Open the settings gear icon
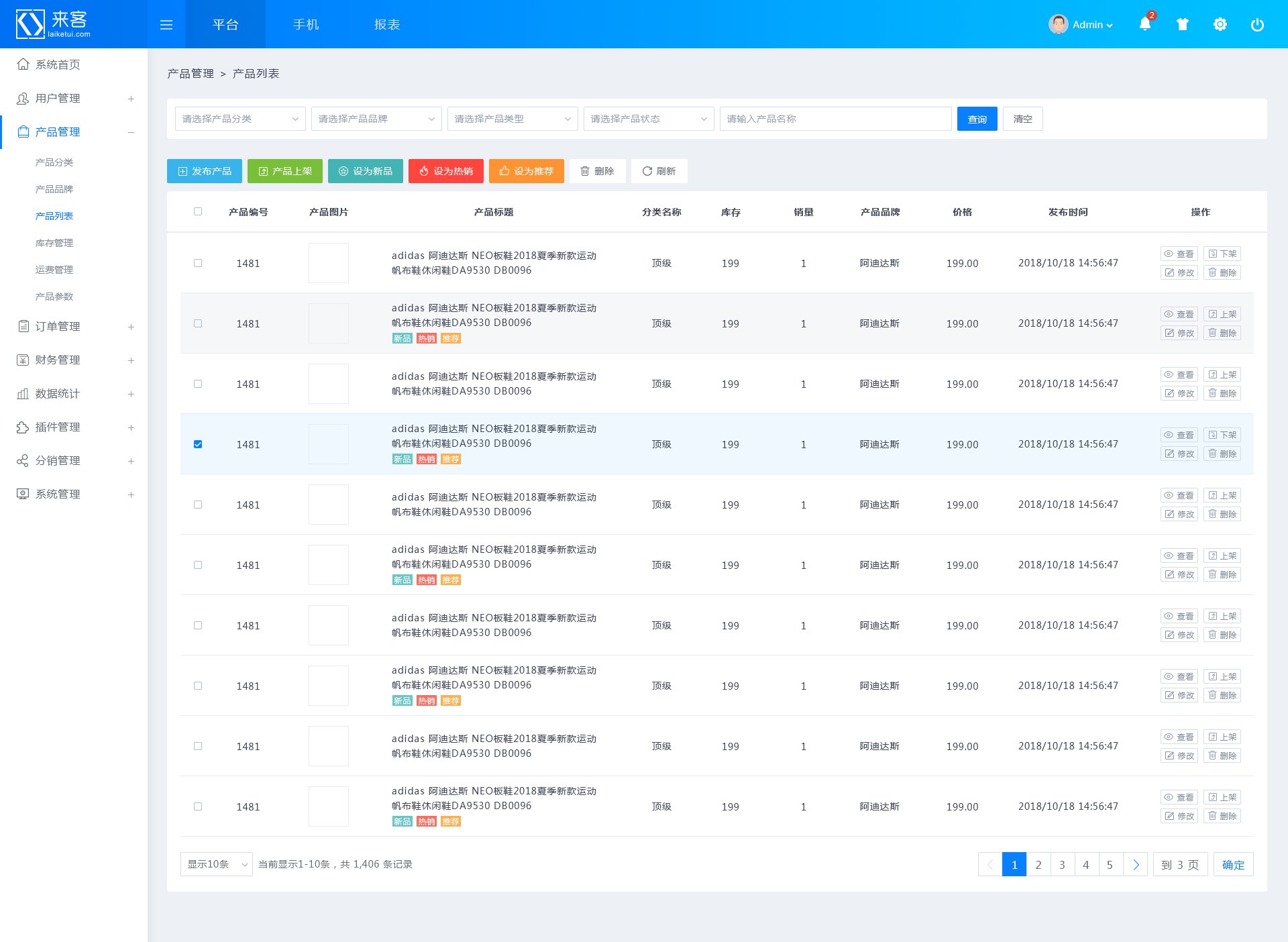Viewport: 1288px width, 942px height. [1220, 25]
